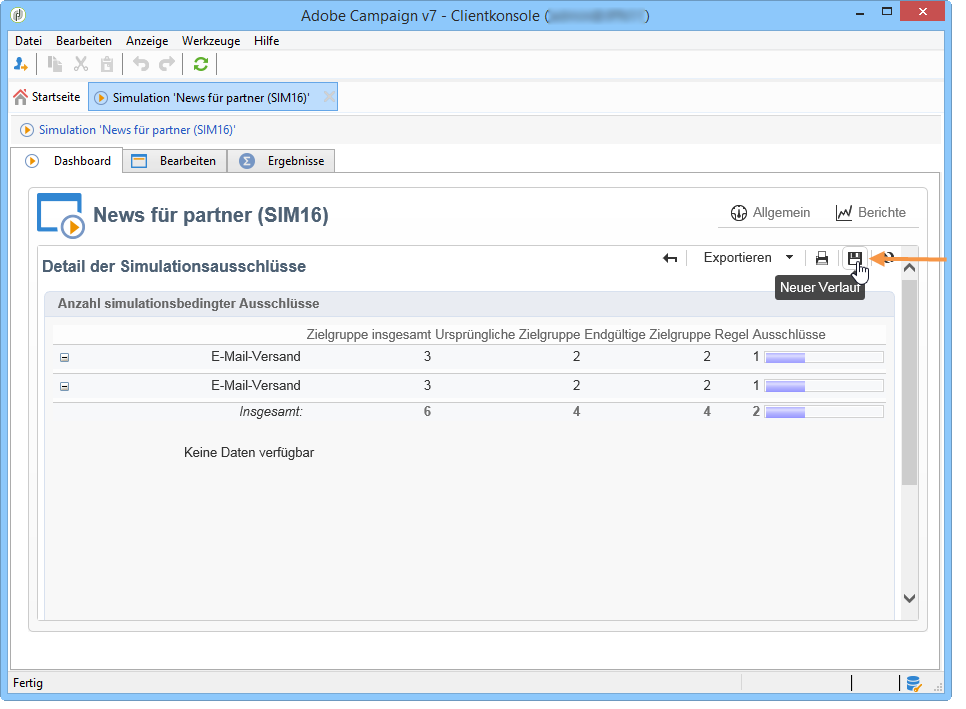Click the cut scissors icon
This screenshot has width=966, height=709.
click(81, 64)
